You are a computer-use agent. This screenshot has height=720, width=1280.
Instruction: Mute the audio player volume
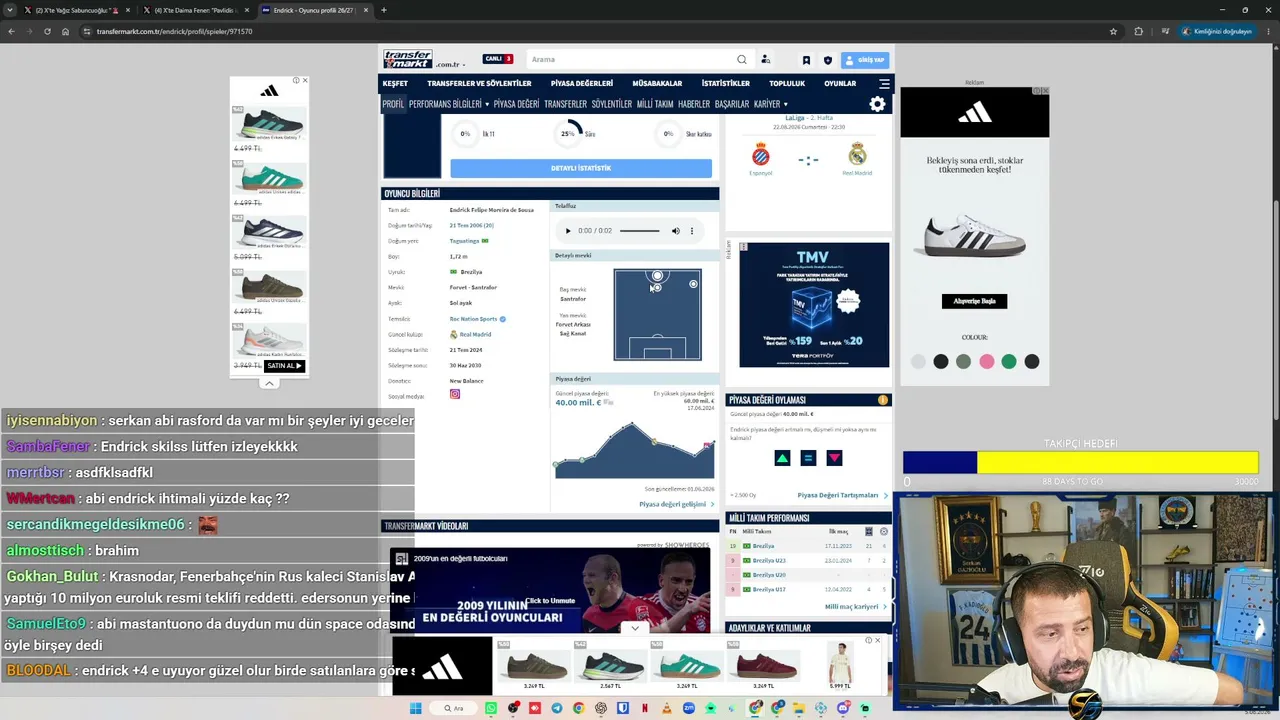coord(675,231)
